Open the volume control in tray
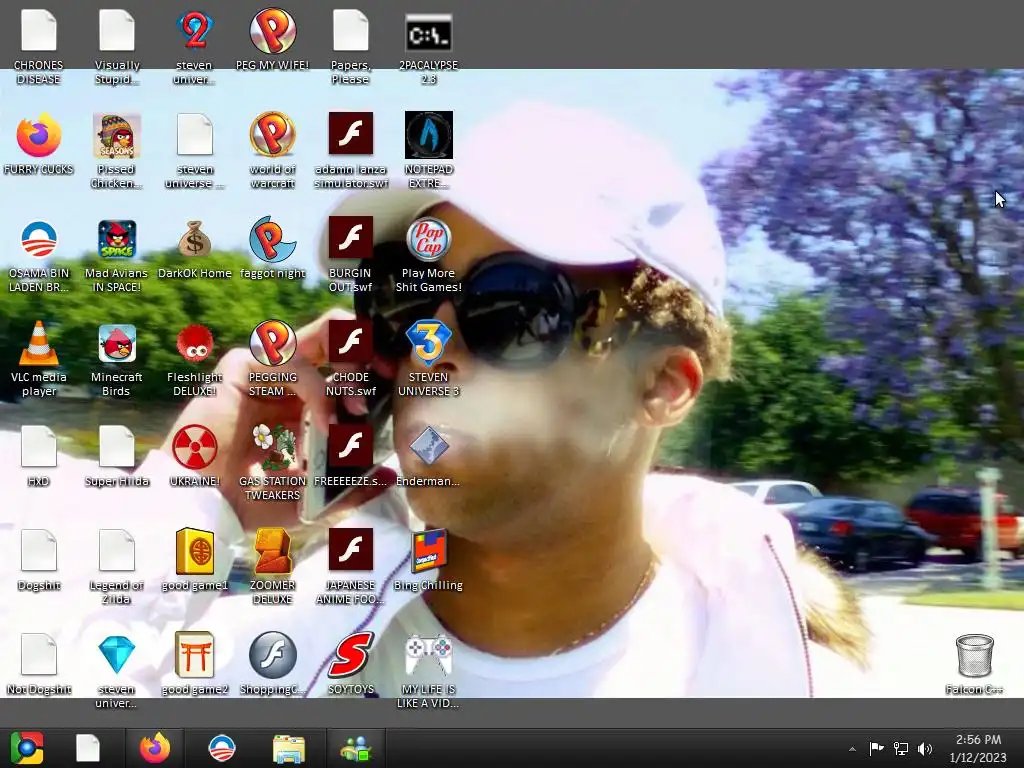 [x=925, y=749]
